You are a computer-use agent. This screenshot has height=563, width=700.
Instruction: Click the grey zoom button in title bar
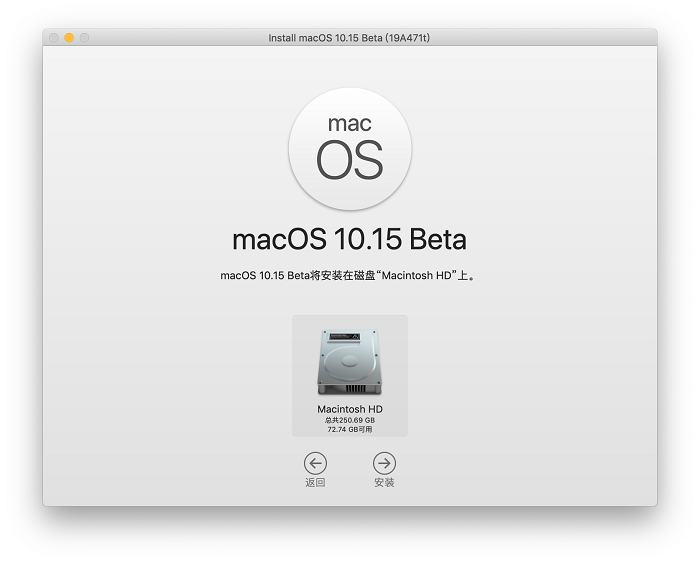85,38
